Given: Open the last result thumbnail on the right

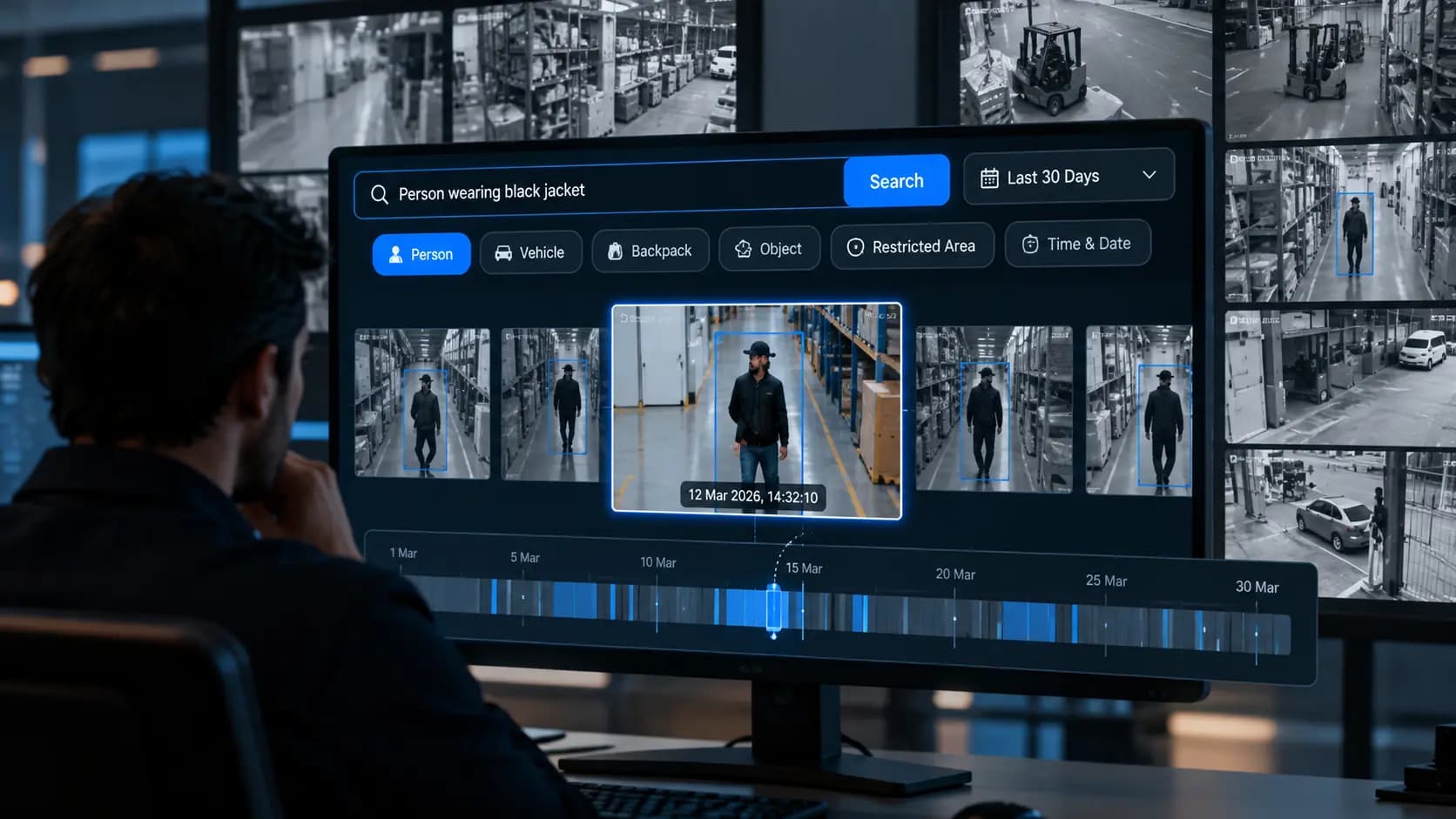Looking at the screenshot, I should (x=1138, y=410).
